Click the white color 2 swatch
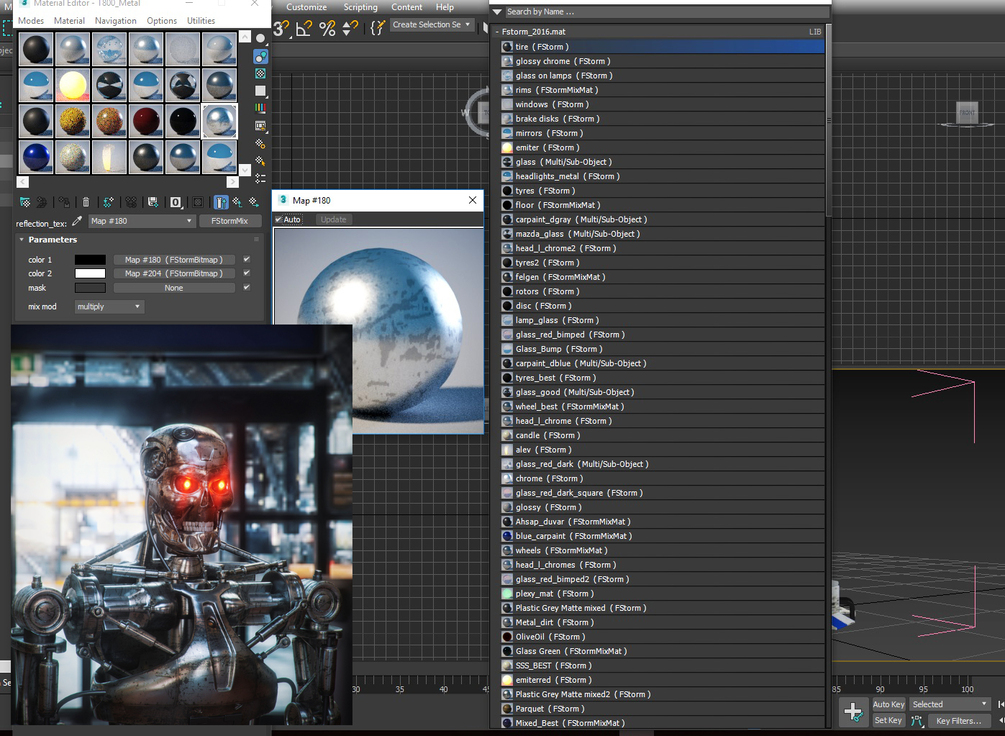 tap(89, 273)
